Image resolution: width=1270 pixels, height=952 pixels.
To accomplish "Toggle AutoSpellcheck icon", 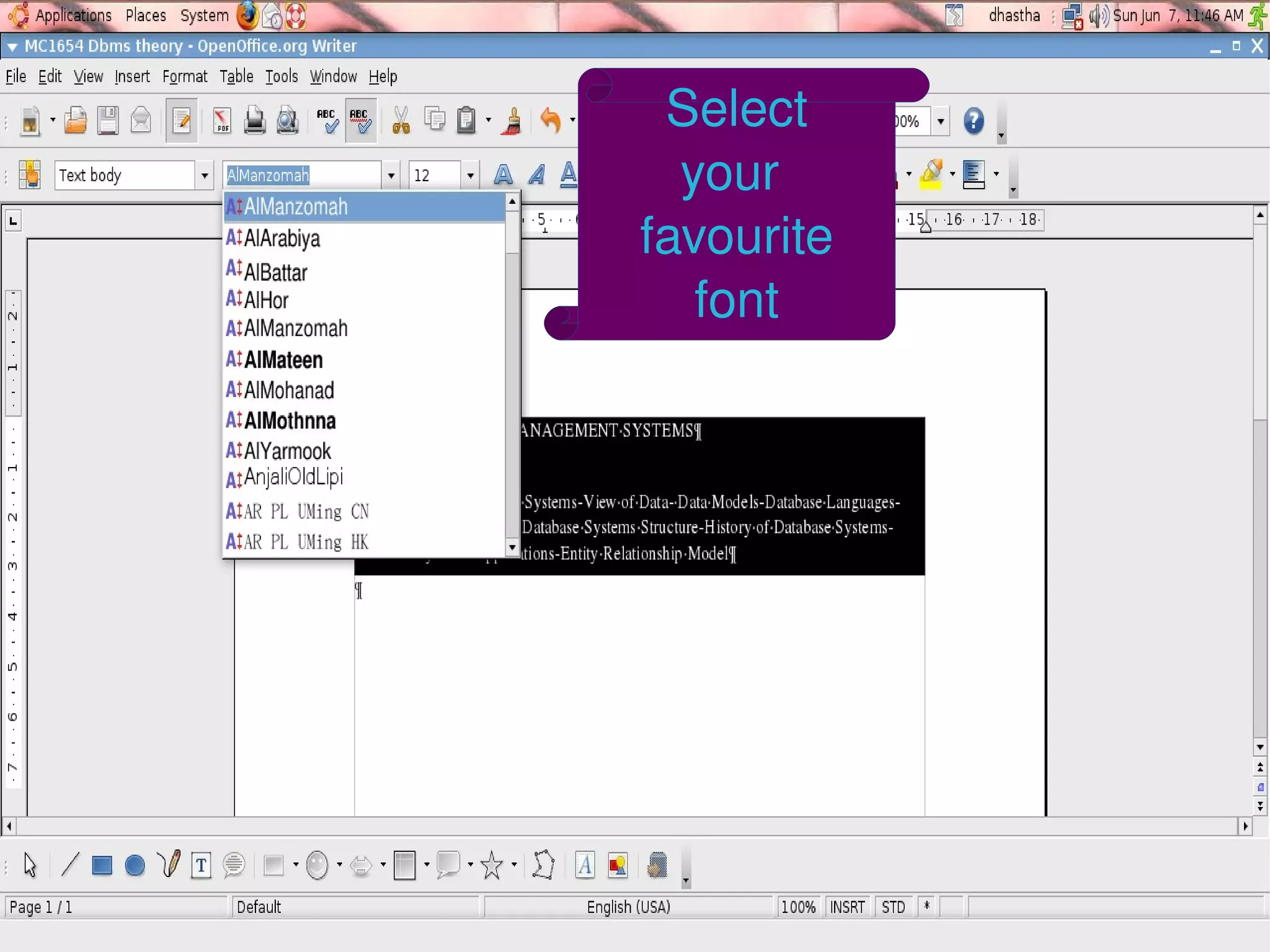I will point(360,120).
